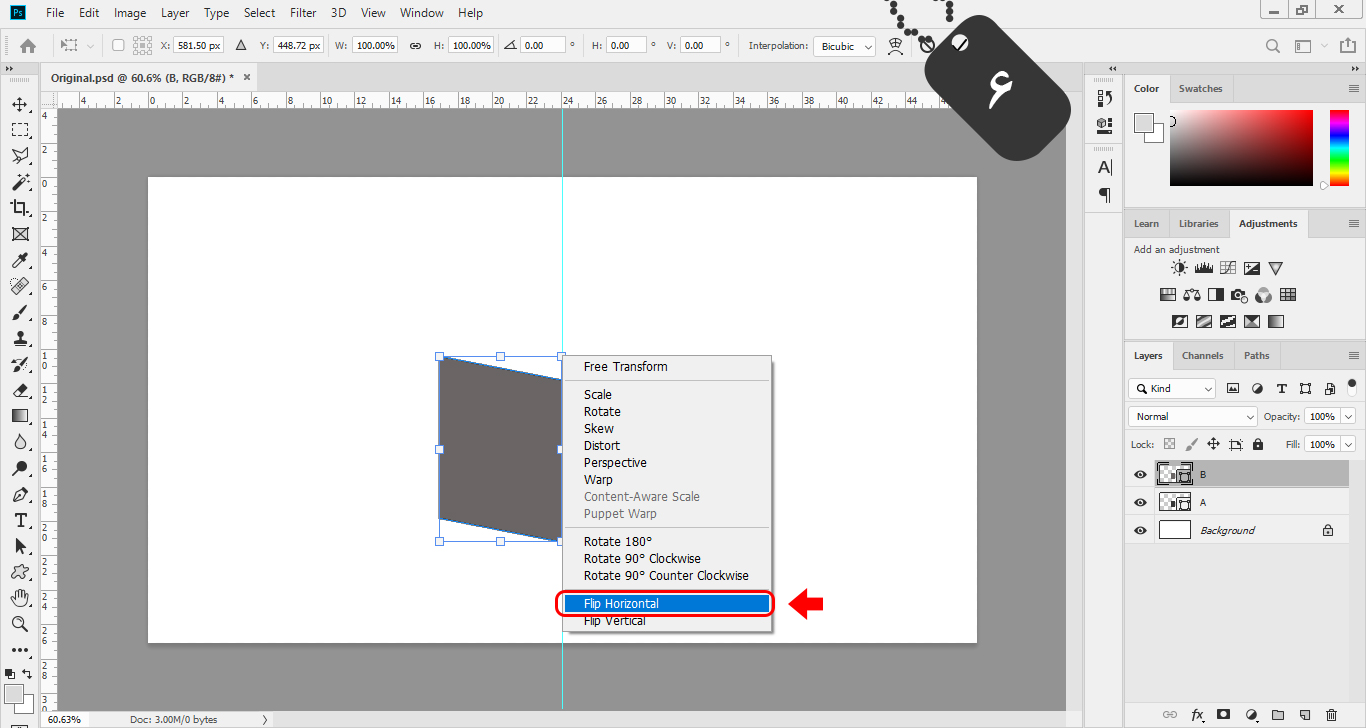Select the Hand tool
This screenshot has height=728, width=1366.
click(x=20, y=598)
